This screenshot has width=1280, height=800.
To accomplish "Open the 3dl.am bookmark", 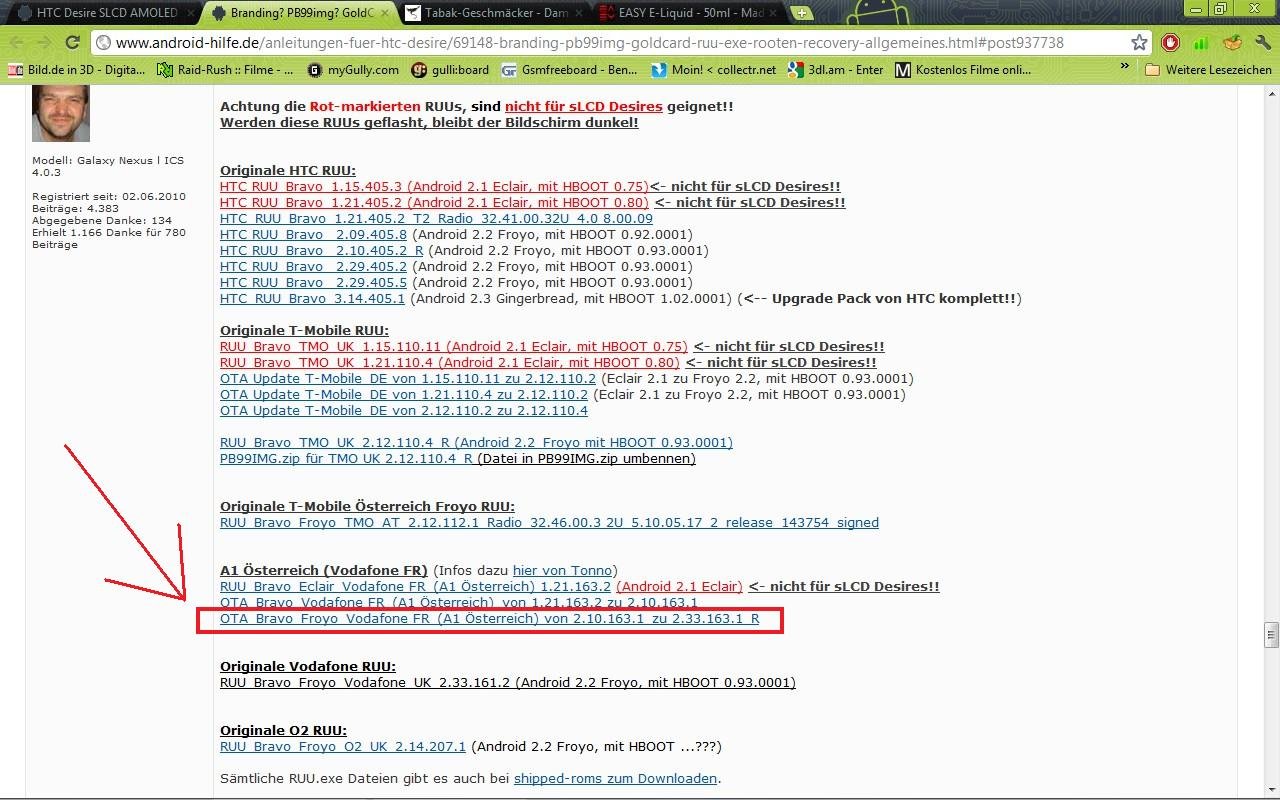I will click(836, 70).
